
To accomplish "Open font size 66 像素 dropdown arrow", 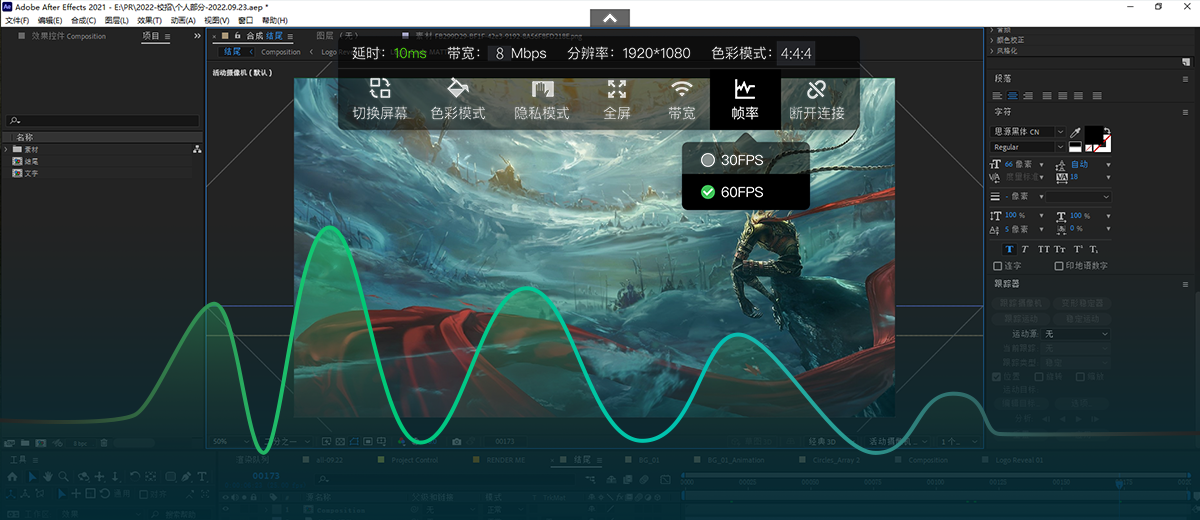I will point(1041,164).
